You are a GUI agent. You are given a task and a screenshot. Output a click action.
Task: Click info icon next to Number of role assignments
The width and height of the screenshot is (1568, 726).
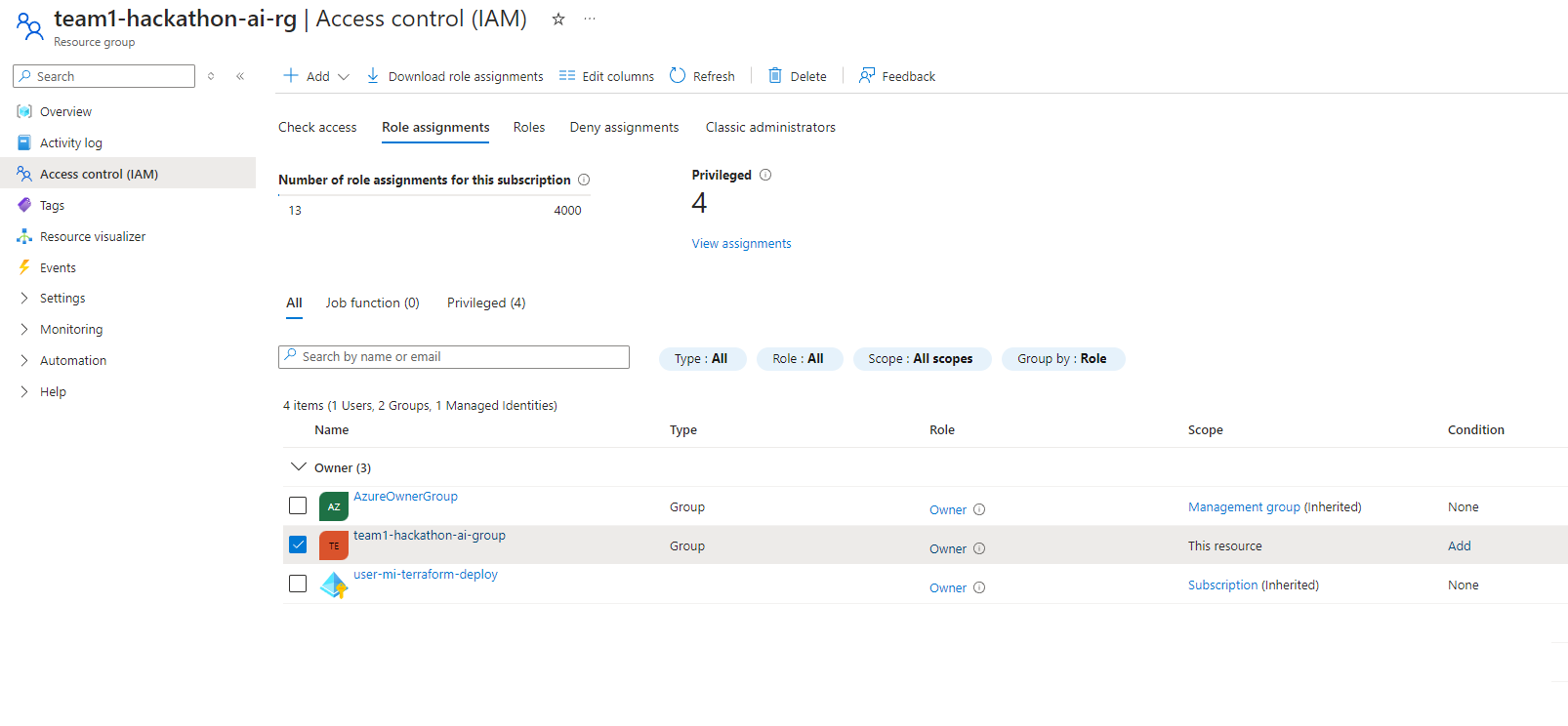click(584, 180)
